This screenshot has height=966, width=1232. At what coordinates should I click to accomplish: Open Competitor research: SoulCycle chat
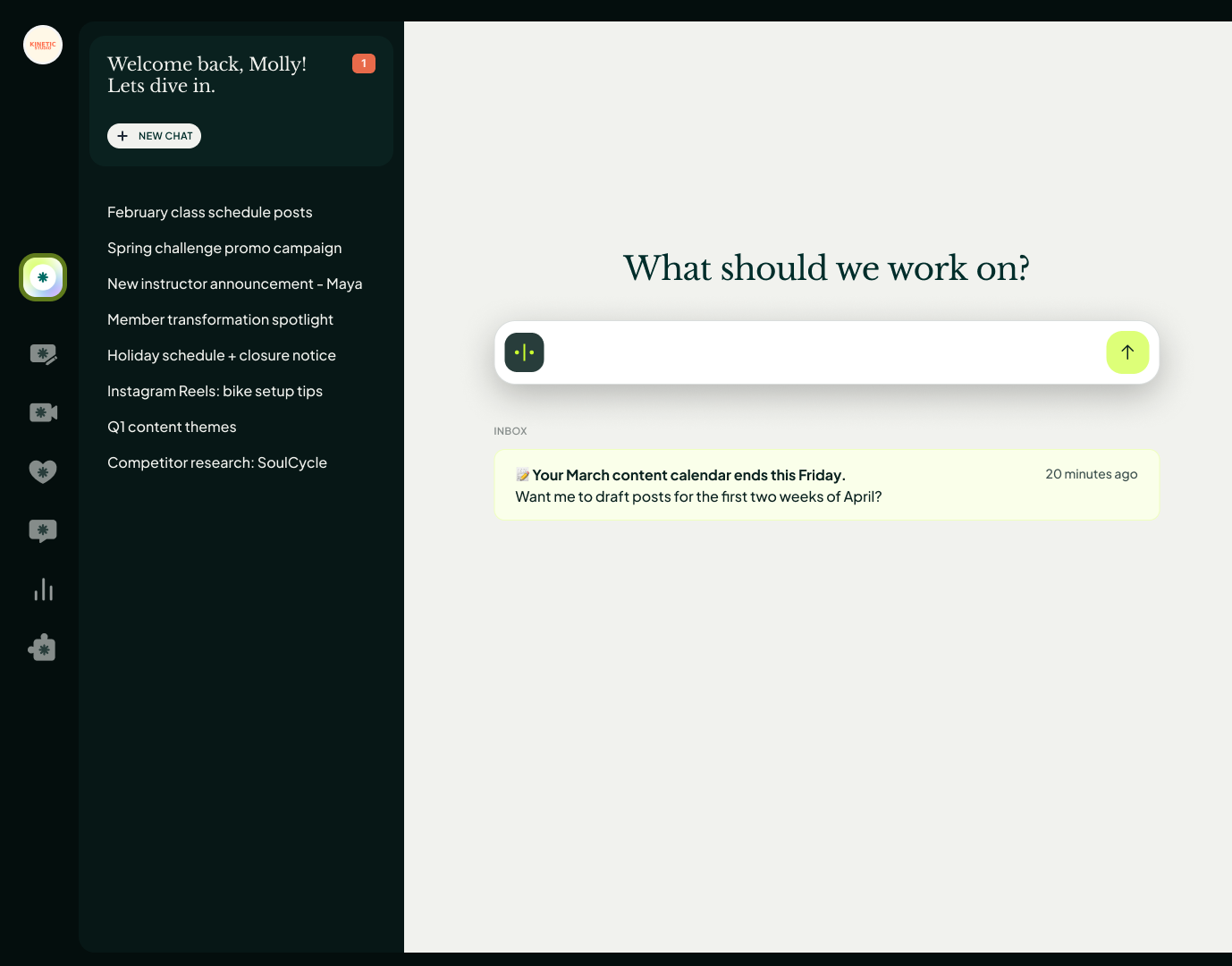[x=217, y=462]
